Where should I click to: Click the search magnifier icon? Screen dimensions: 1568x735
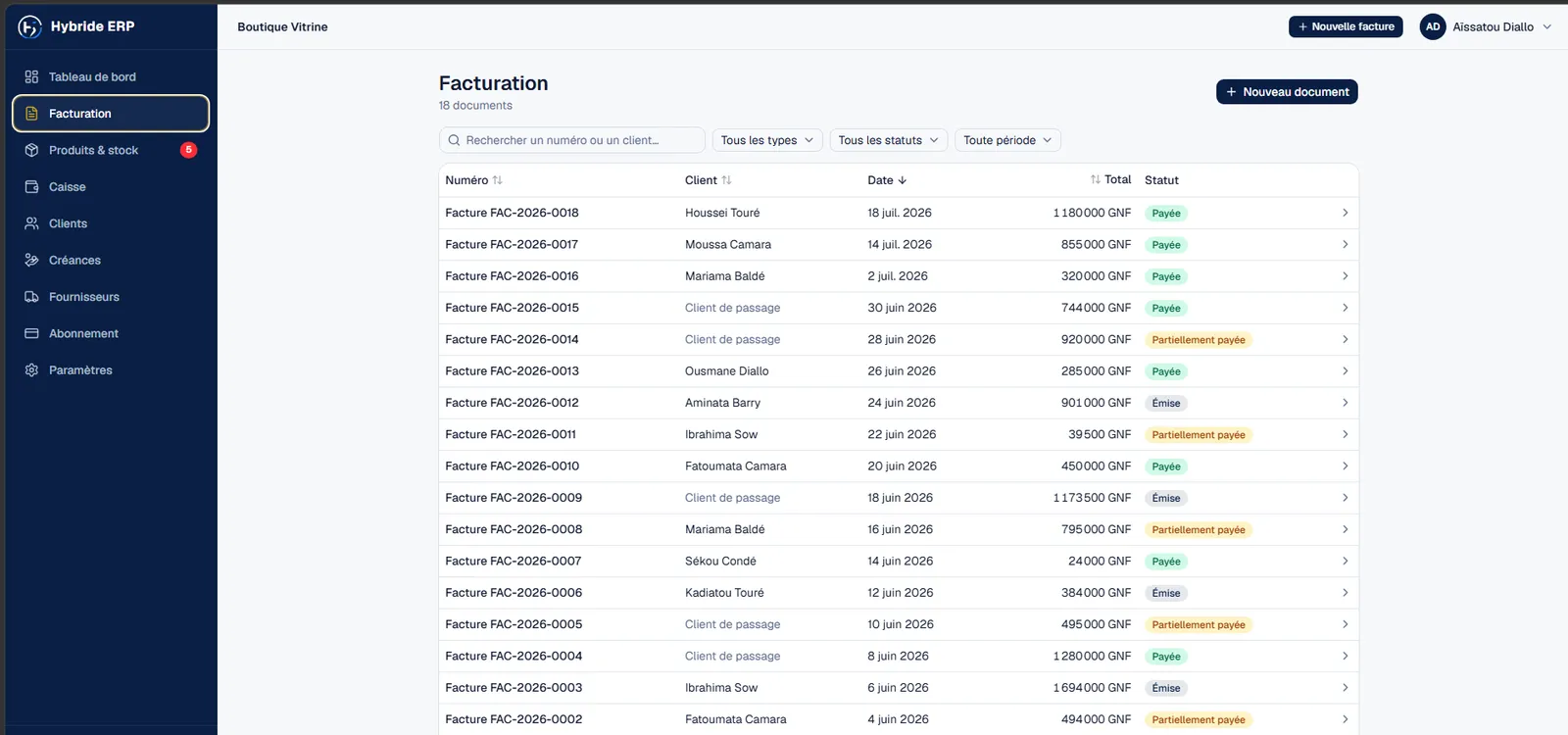(x=454, y=140)
